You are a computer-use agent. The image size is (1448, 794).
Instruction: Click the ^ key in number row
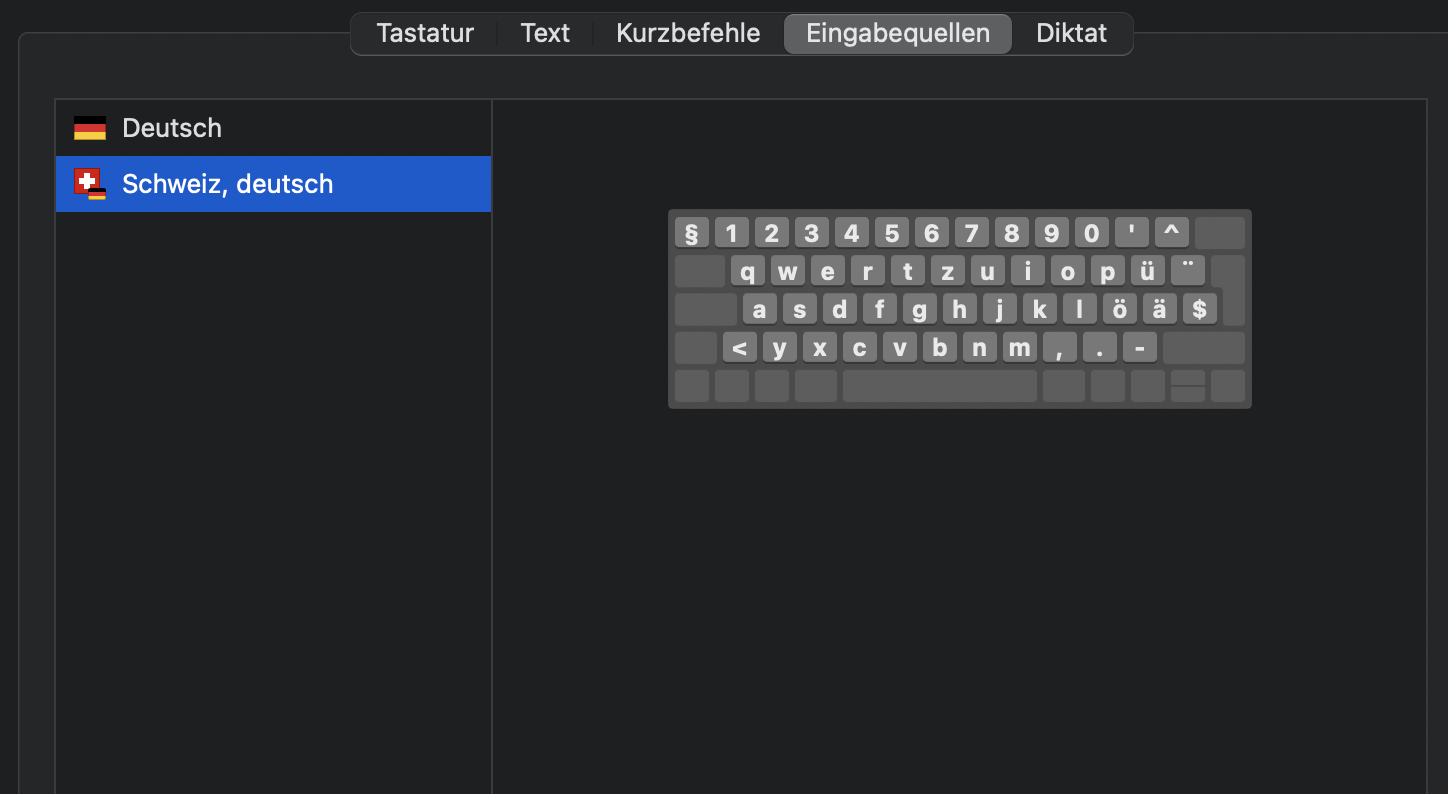(1171, 233)
